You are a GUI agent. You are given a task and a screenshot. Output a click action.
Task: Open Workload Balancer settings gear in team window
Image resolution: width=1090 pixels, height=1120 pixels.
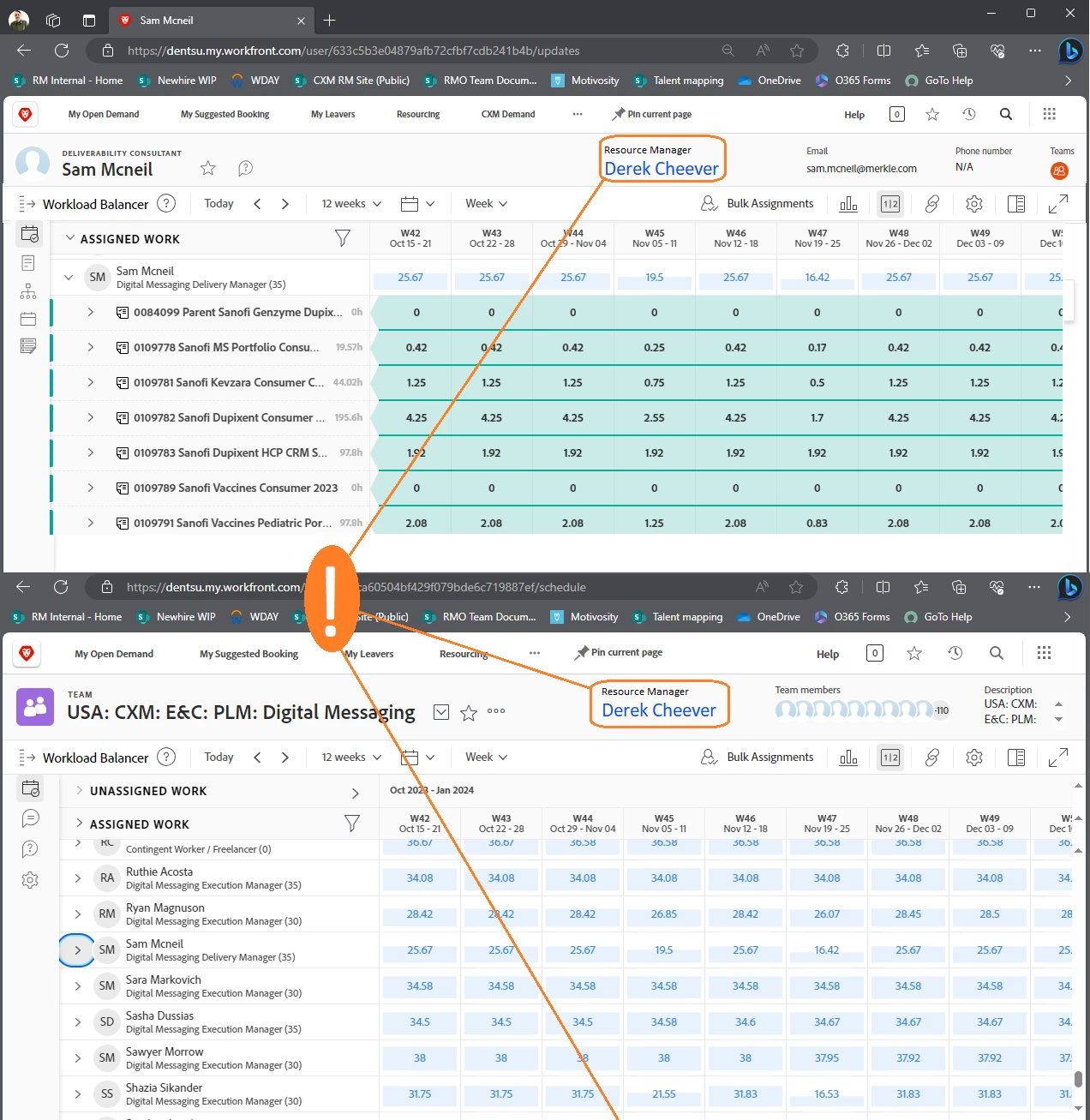click(x=974, y=758)
